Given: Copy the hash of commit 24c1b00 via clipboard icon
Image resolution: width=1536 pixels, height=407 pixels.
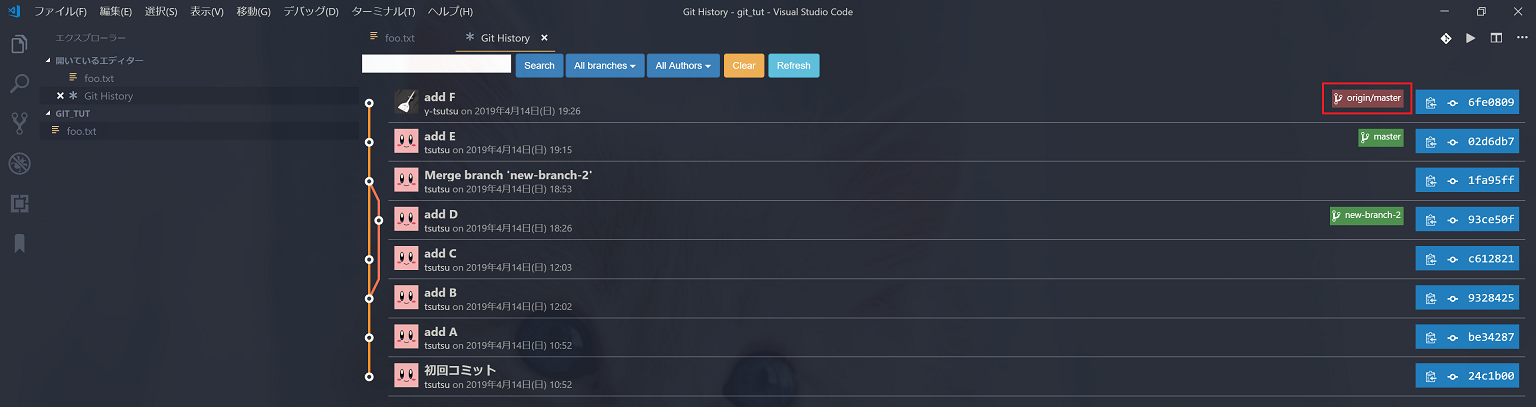Looking at the screenshot, I should pyautogui.click(x=1431, y=376).
